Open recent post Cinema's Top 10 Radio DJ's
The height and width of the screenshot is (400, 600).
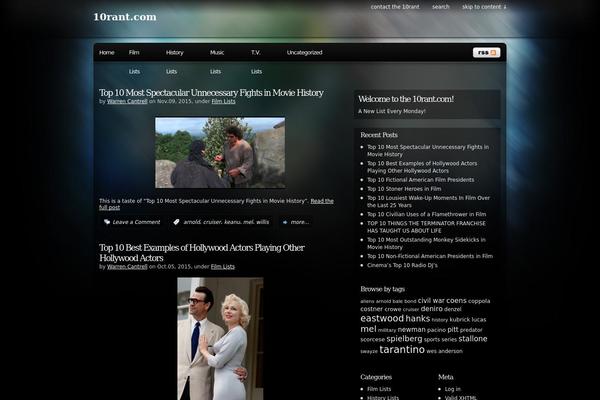click(402, 265)
